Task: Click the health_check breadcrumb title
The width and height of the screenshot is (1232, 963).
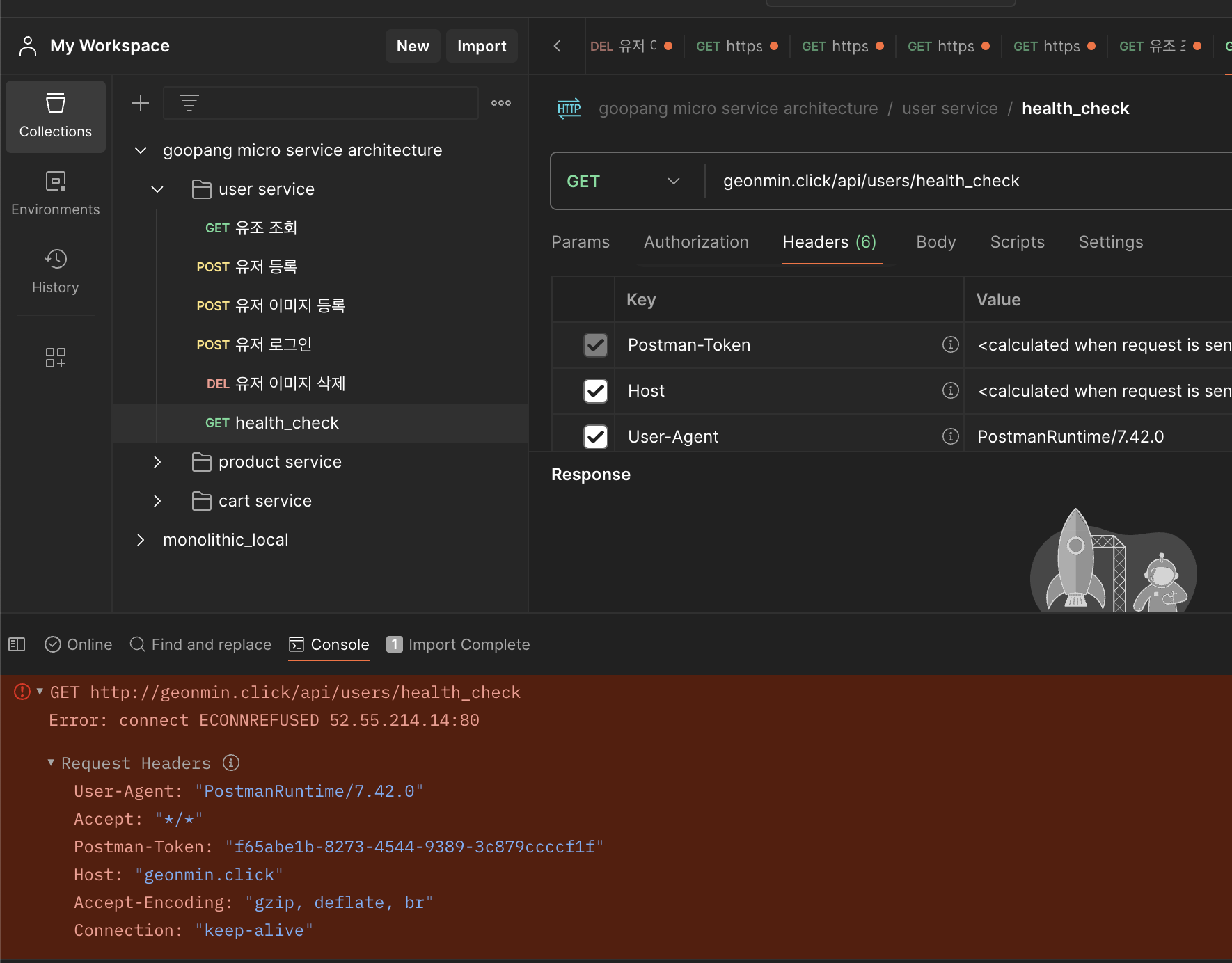Action: pyautogui.click(x=1075, y=109)
